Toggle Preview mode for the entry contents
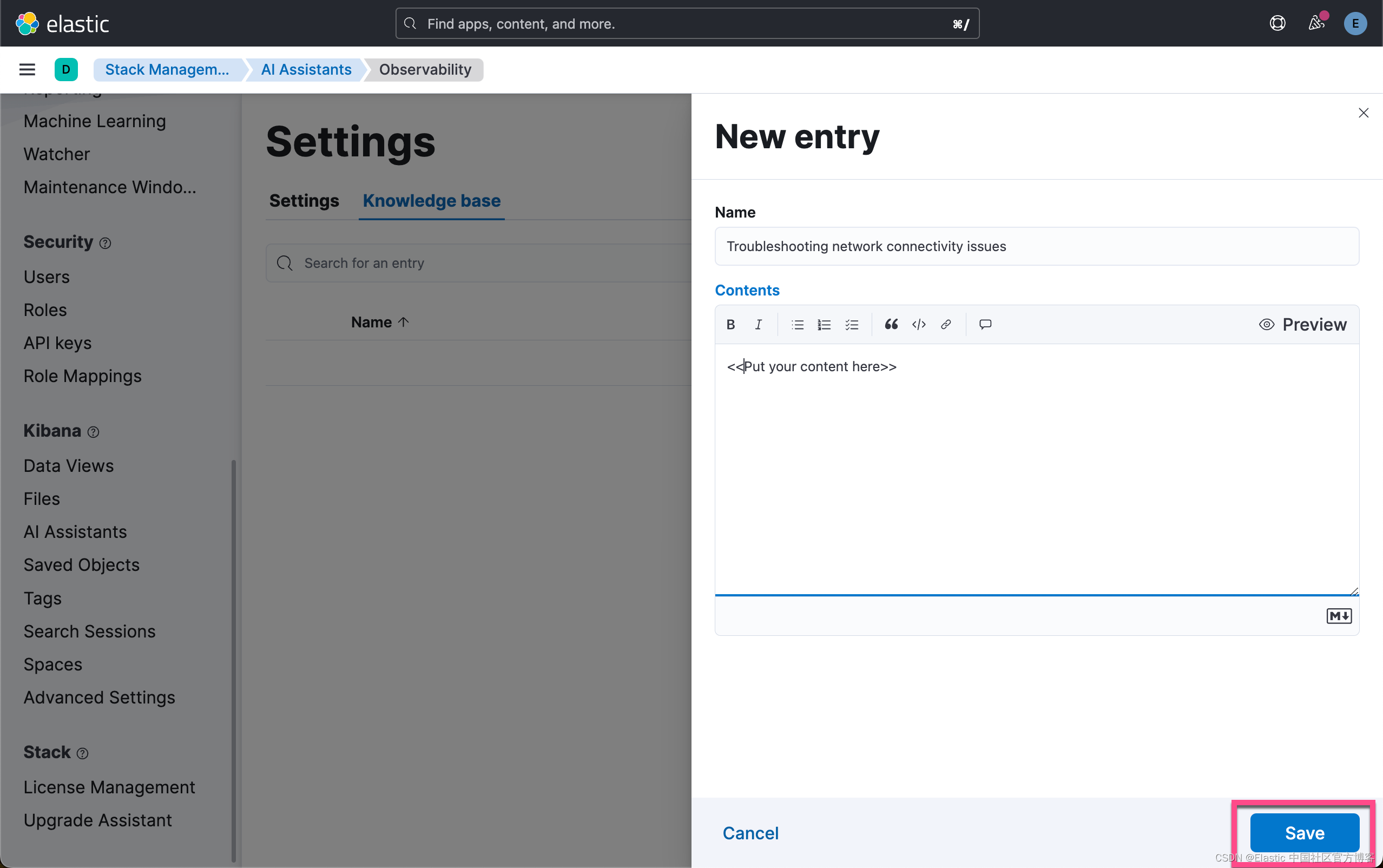This screenshot has width=1383, height=868. tap(1303, 324)
